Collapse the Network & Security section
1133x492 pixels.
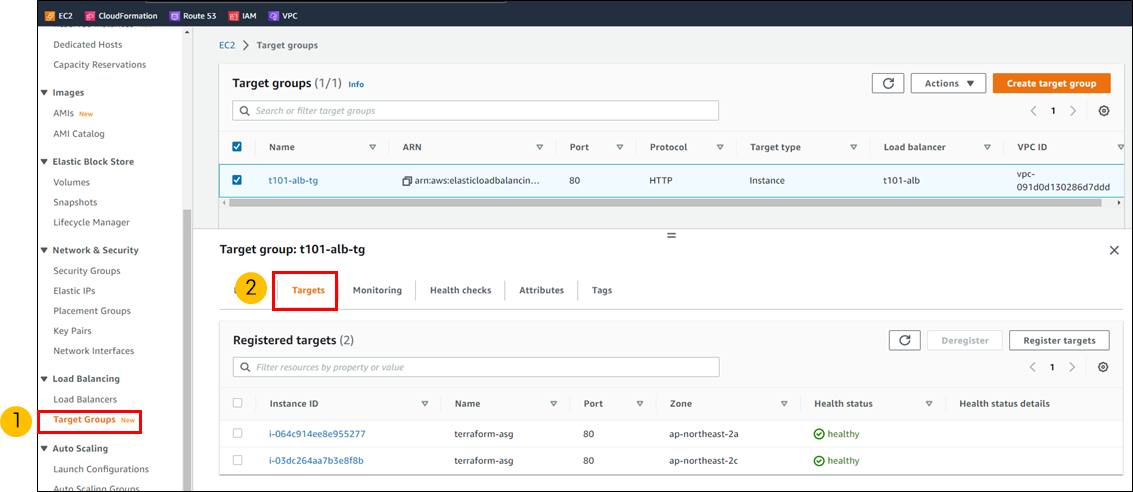[x=45, y=251]
